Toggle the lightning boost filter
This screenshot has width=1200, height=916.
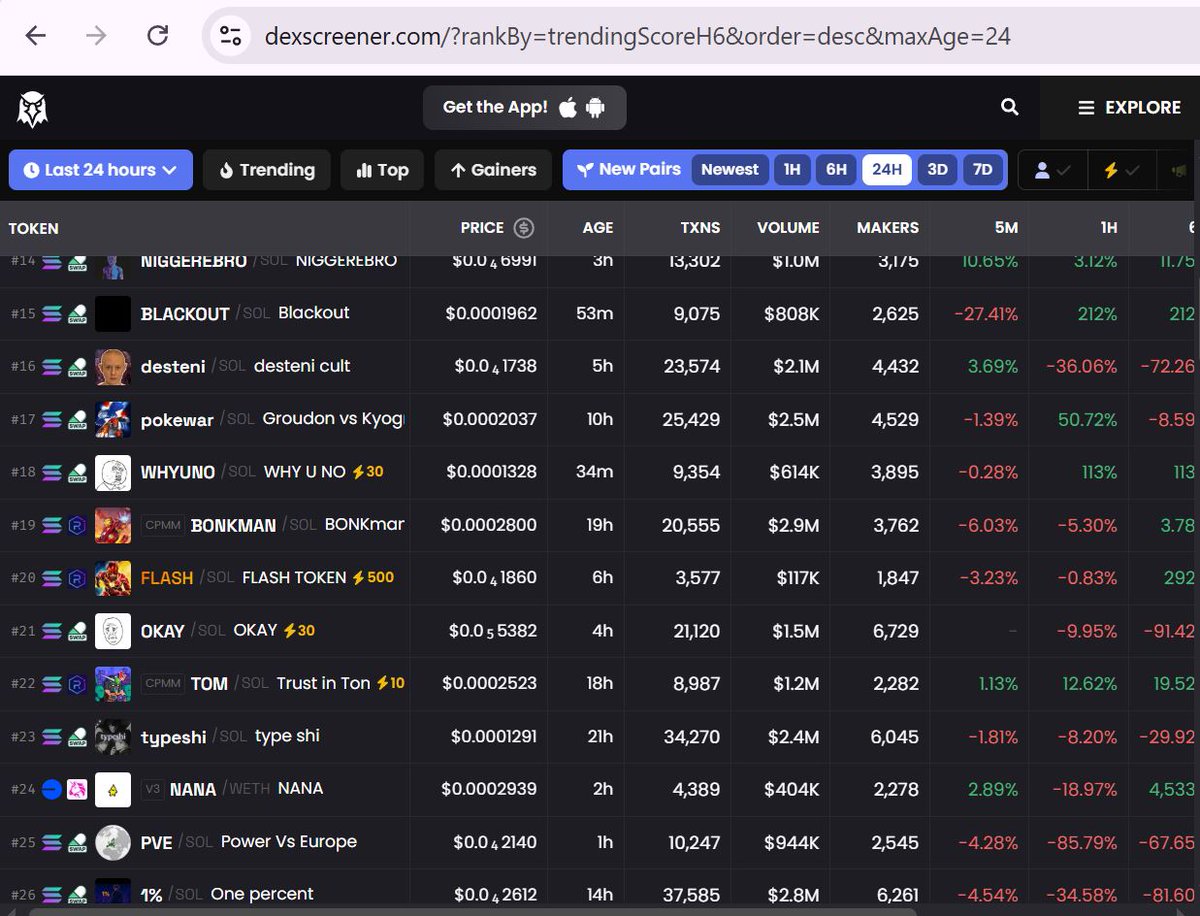coord(1120,171)
